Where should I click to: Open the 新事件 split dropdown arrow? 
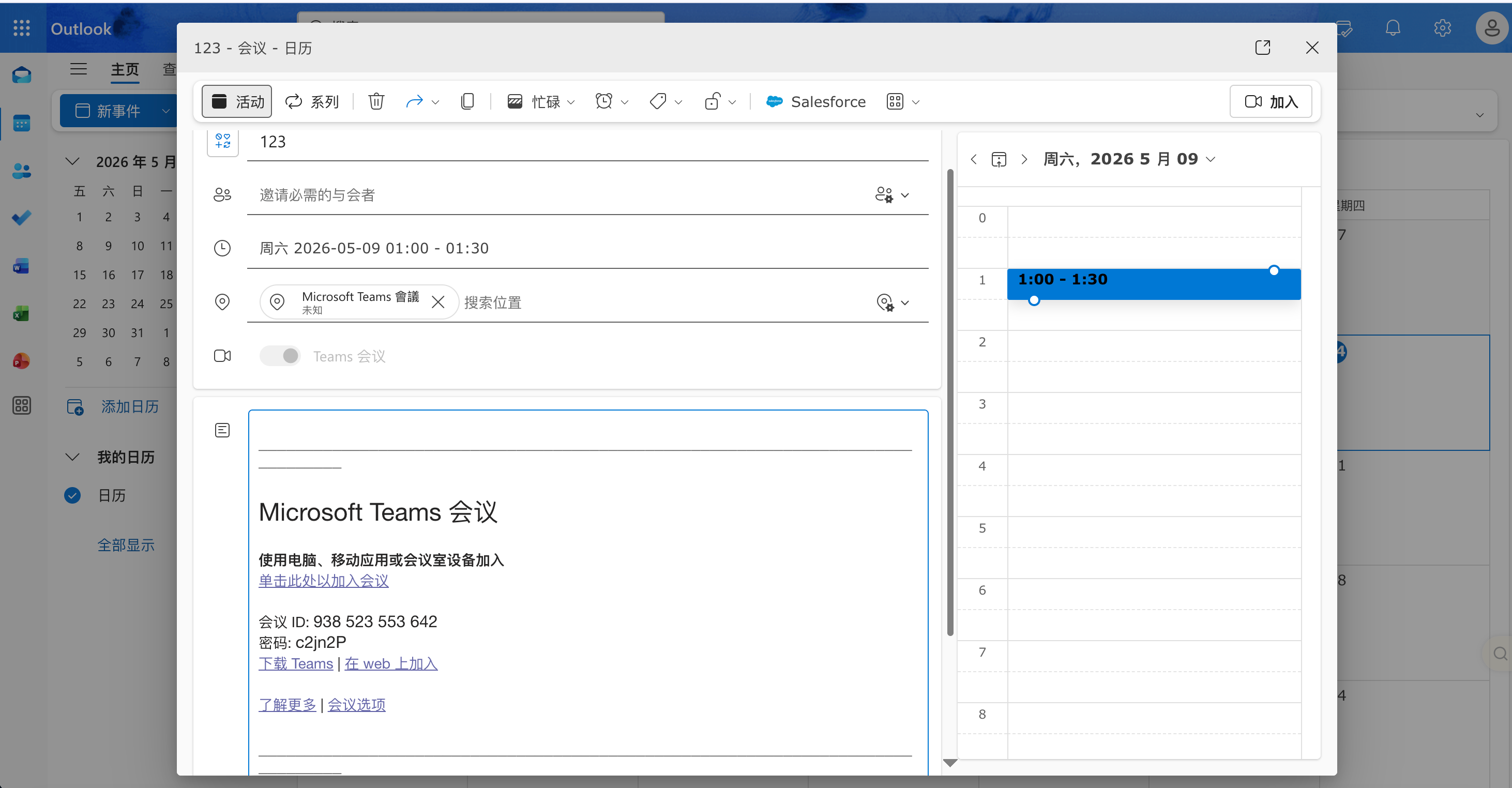click(x=165, y=111)
